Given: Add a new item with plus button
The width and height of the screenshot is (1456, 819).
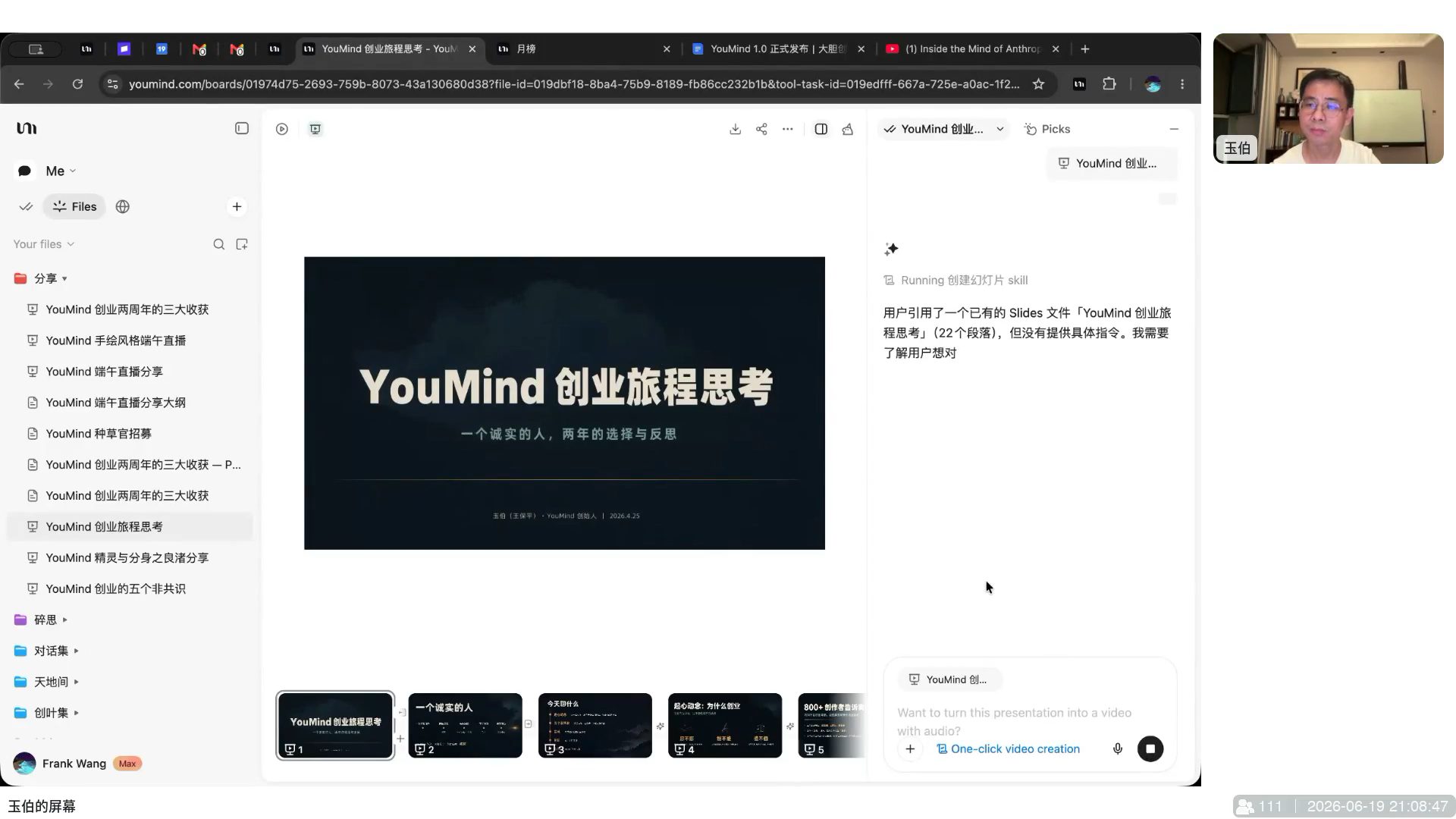Looking at the screenshot, I should coord(237,206).
